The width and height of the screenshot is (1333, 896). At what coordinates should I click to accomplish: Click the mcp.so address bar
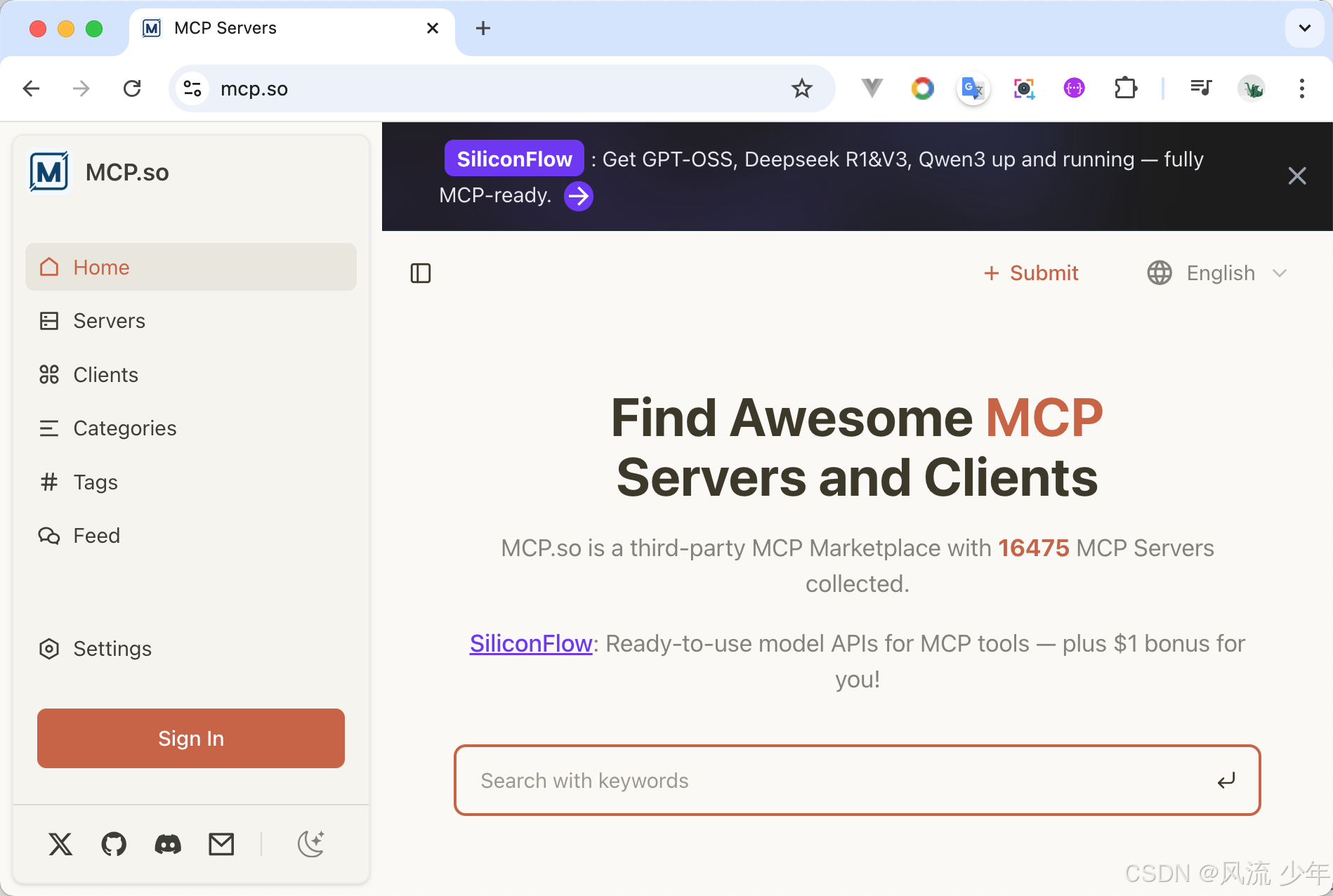[x=501, y=88]
